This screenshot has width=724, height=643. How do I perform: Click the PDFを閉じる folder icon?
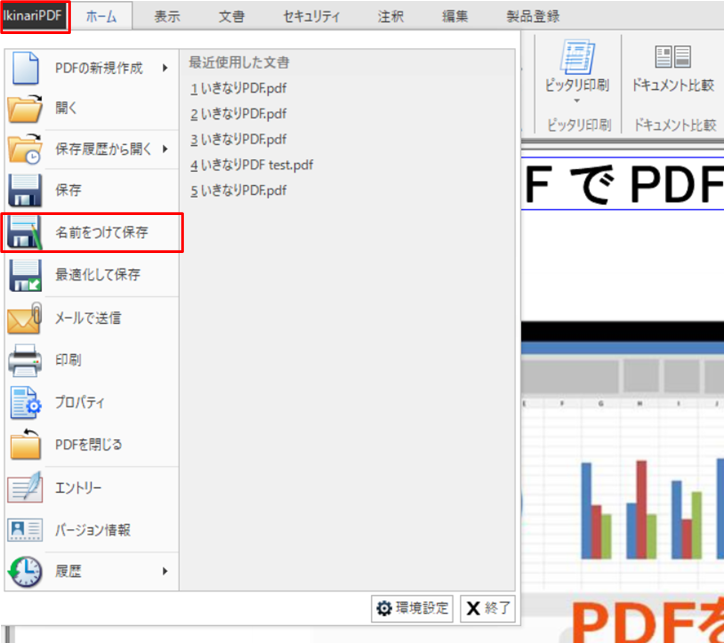25,444
